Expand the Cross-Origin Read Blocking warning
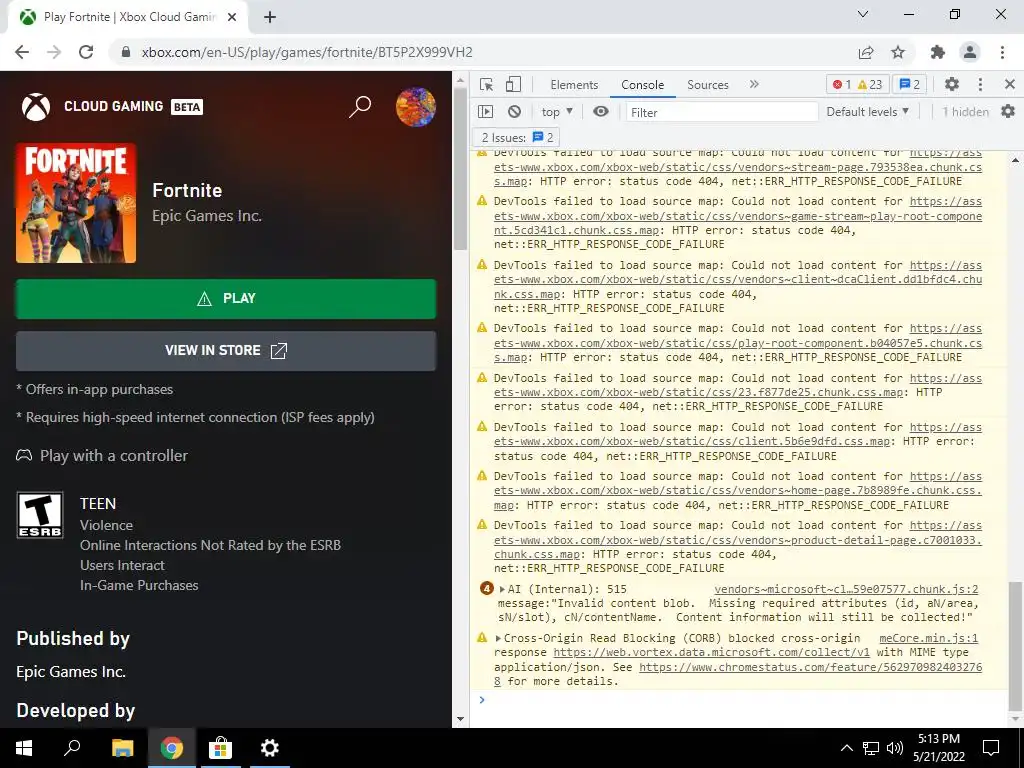The width and height of the screenshot is (1024, 768). point(498,638)
